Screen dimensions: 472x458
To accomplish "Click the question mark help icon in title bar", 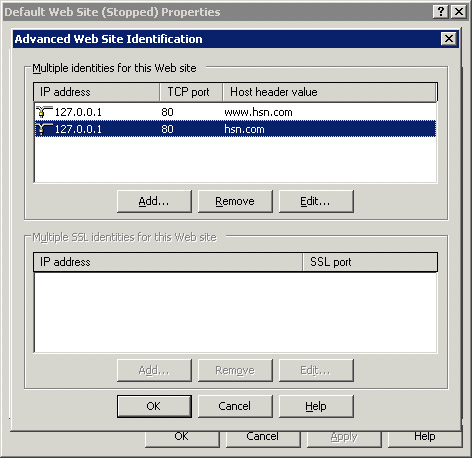I will click(440, 12).
